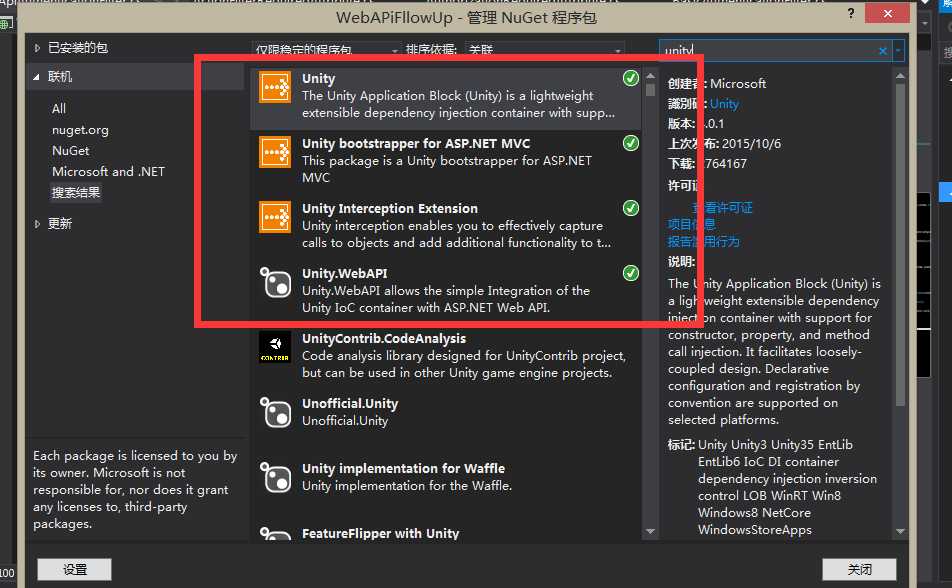The image size is (952, 588).
Task: Clear the unity search text
Action: point(883,51)
